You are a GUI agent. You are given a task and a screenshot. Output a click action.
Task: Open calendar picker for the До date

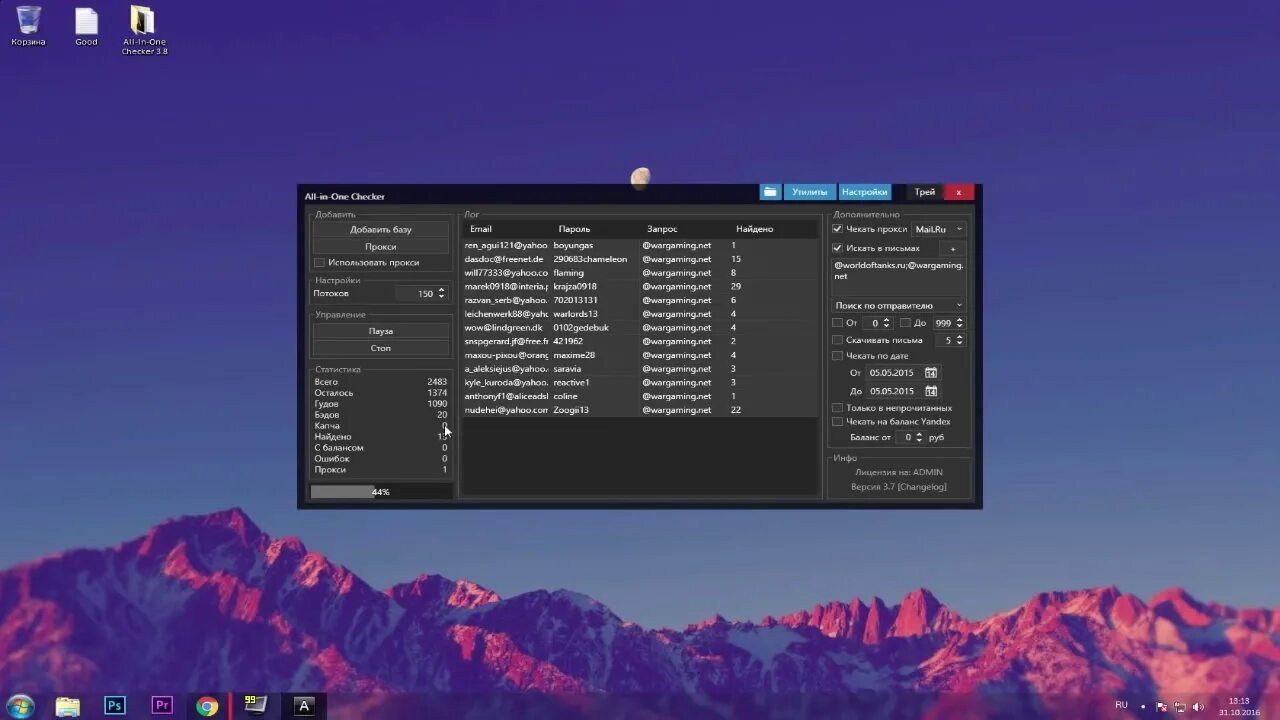click(931, 391)
